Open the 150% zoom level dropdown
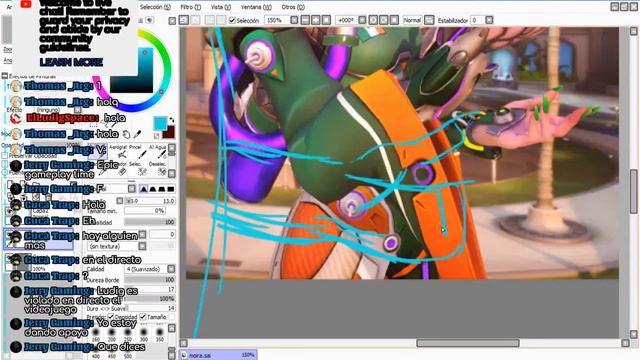The image size is (640, 360). coord(294,20)
